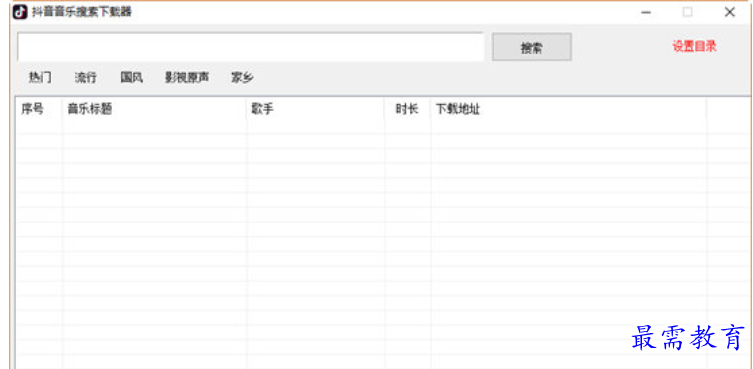Sort by 音乐标题 column header
This screenshot has width=753, height=369.
[154, 109]
